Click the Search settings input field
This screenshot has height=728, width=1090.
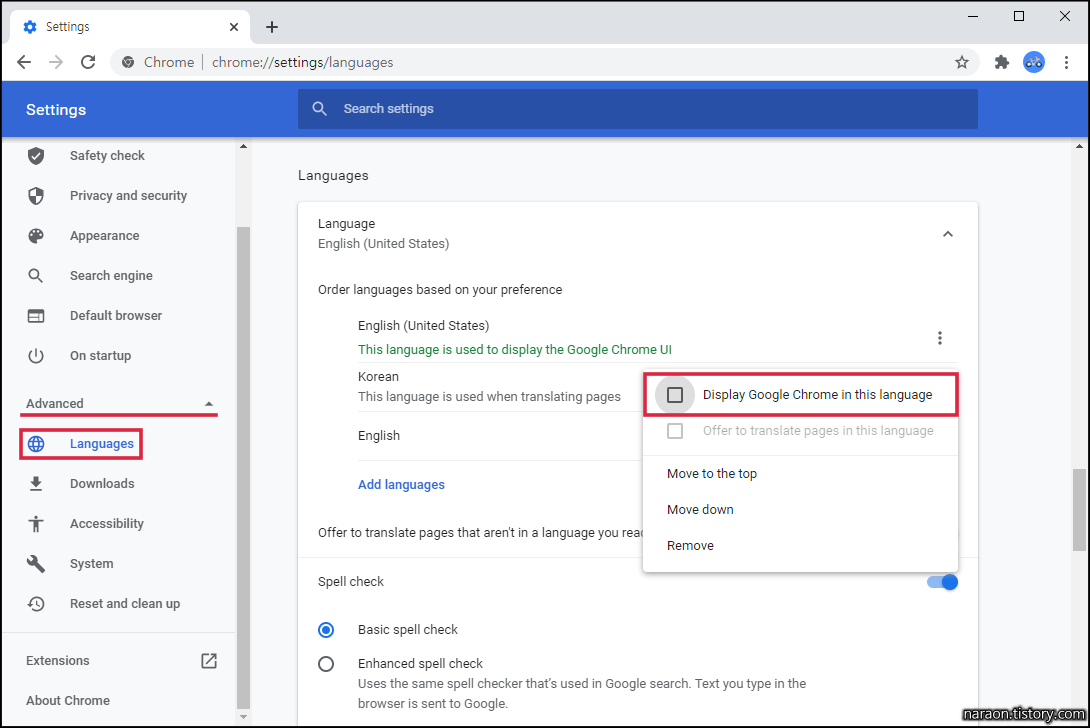(x=637, y=108)
